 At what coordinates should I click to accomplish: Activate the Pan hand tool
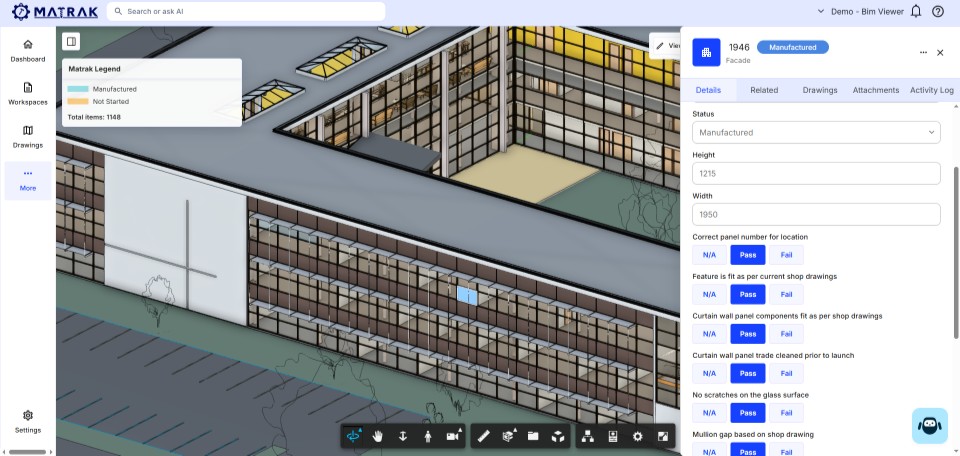tap(378, 436)
